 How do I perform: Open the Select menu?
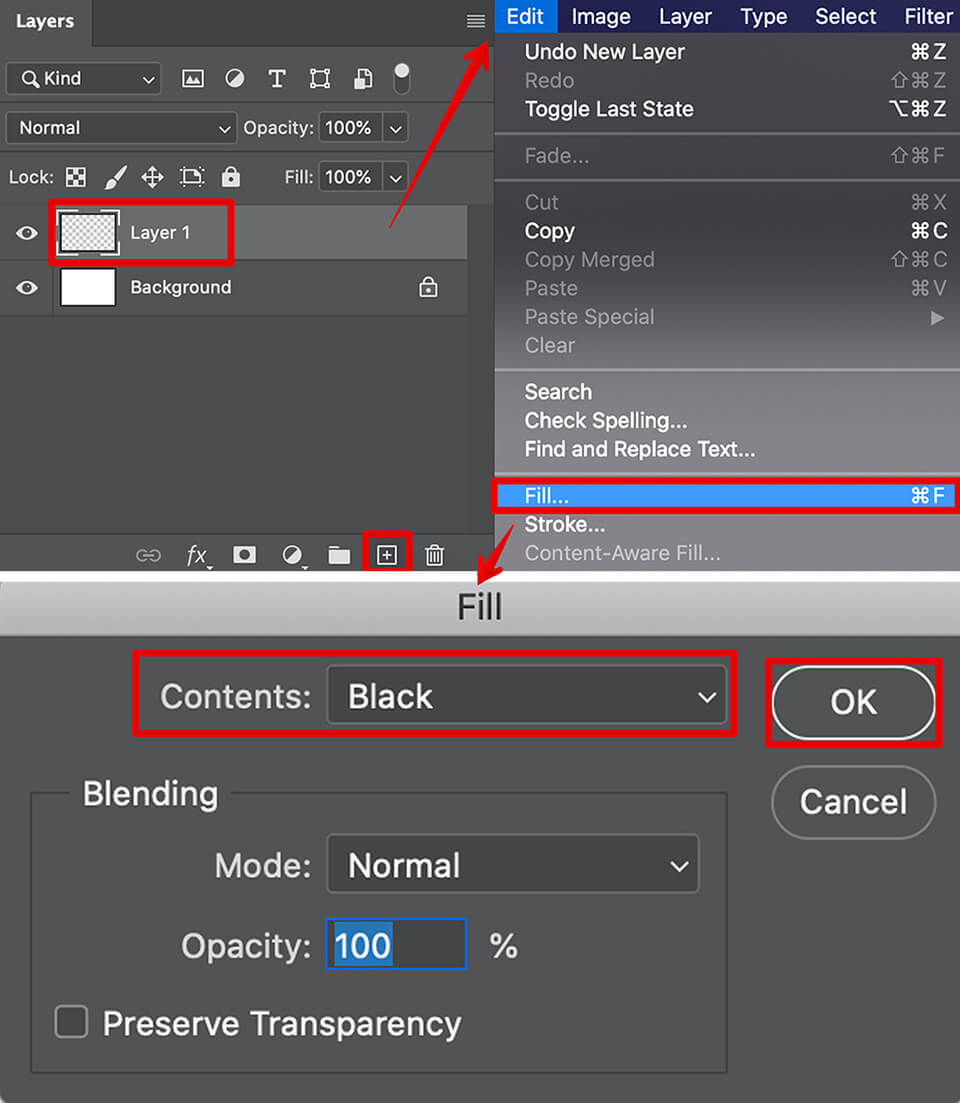click(x=845, y=16)
